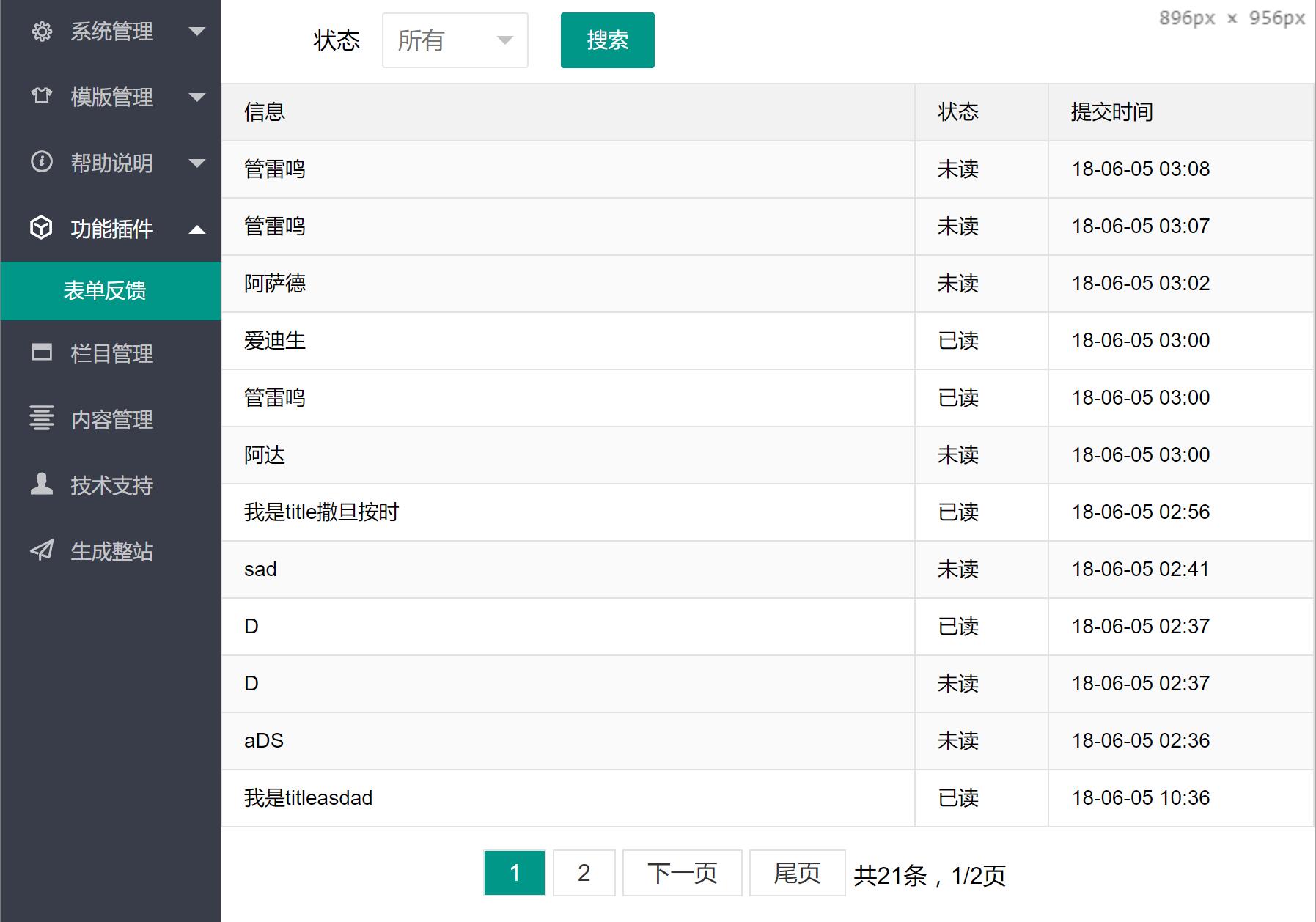Click the lines icon beside 内容管理
Viewport: 1316px width, 922px height.
[x=42, y=418]
